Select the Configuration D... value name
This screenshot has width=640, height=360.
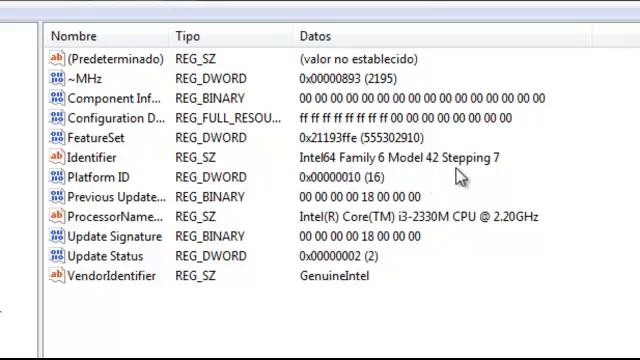(116, 118)
